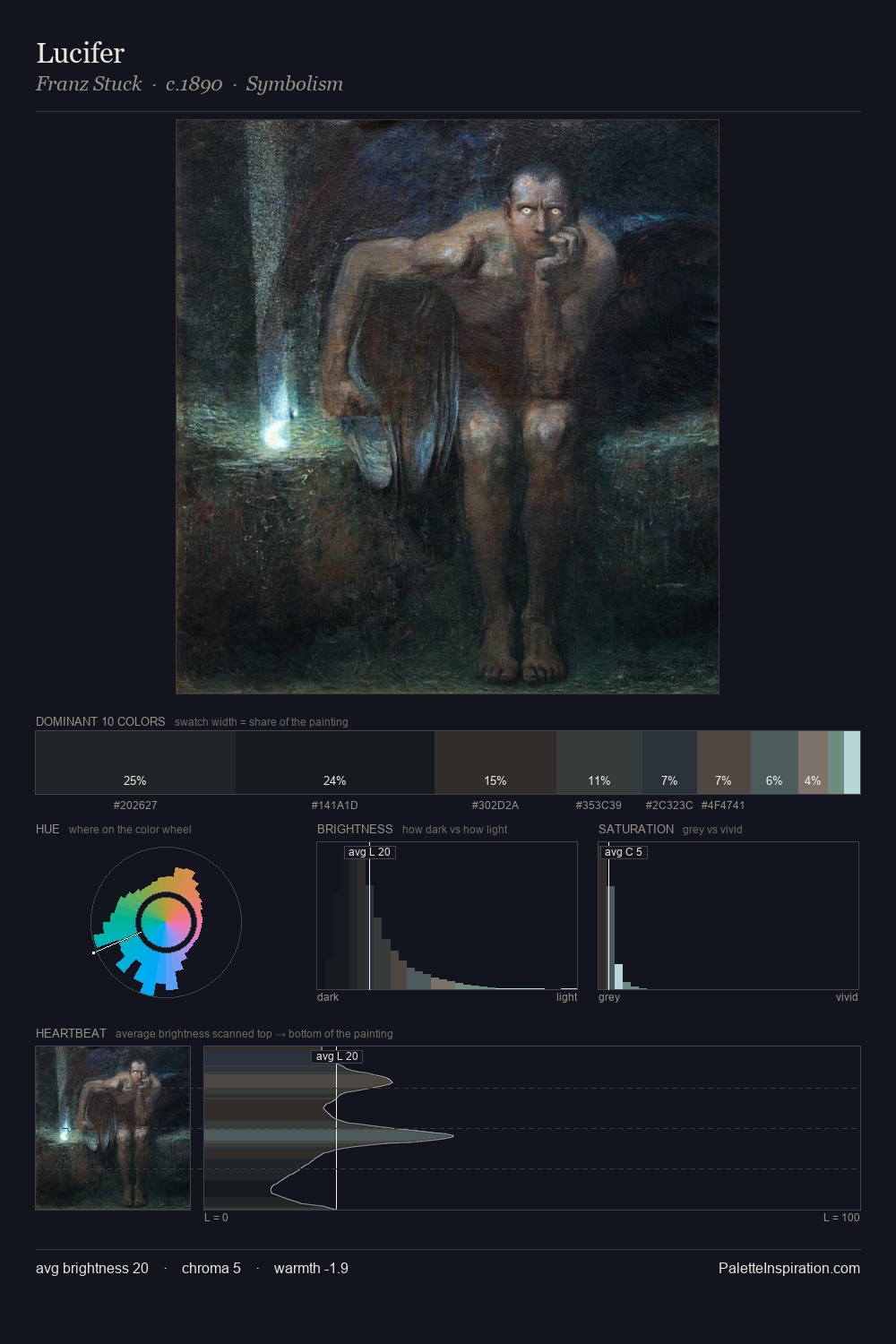Click the brightness histogram chart
Viewport: 896px width, 1344px height.
point(447,916)
